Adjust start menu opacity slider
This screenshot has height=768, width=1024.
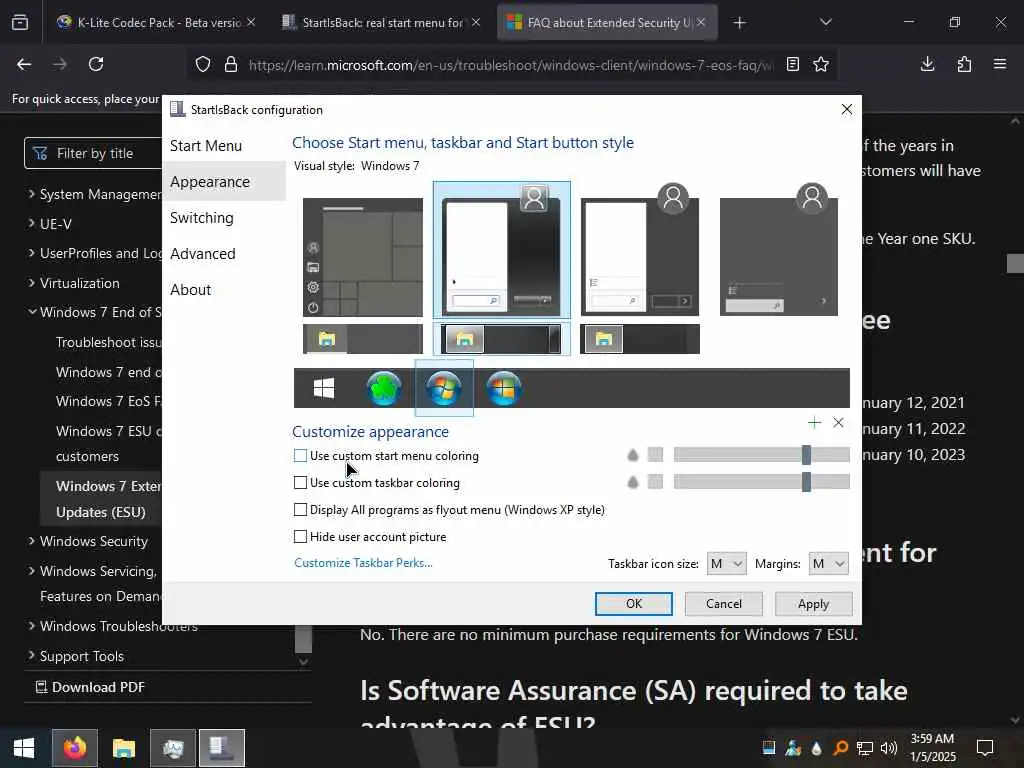click(x=761, y=455)
